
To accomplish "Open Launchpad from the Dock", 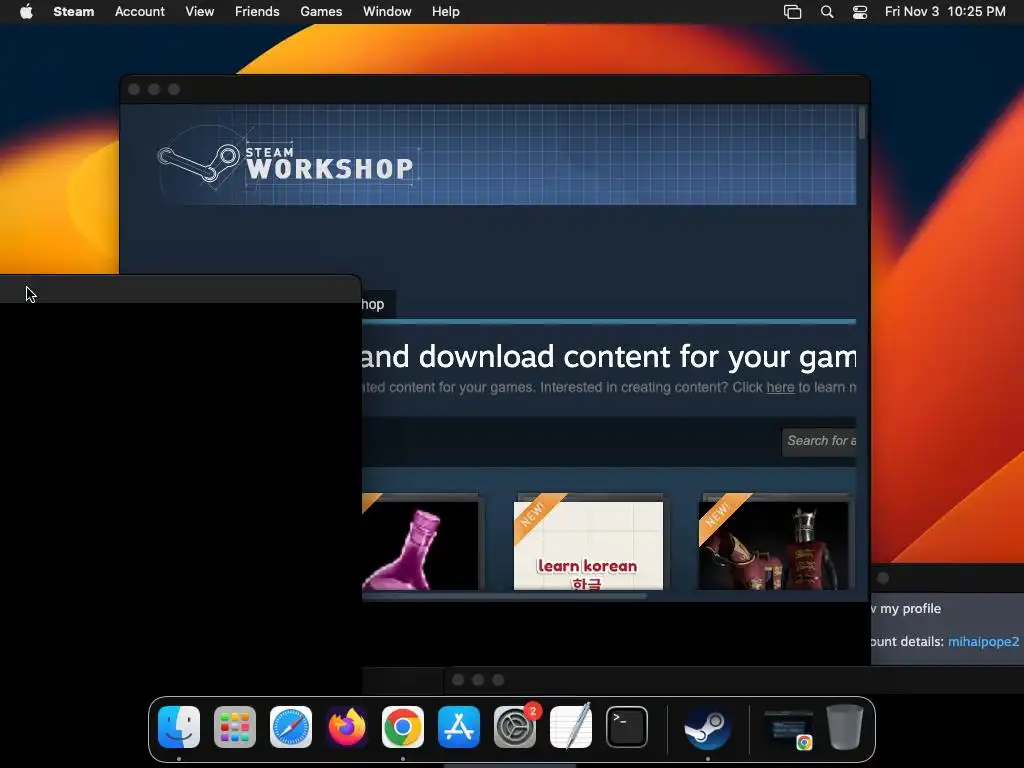I will (x=235, y=726).
